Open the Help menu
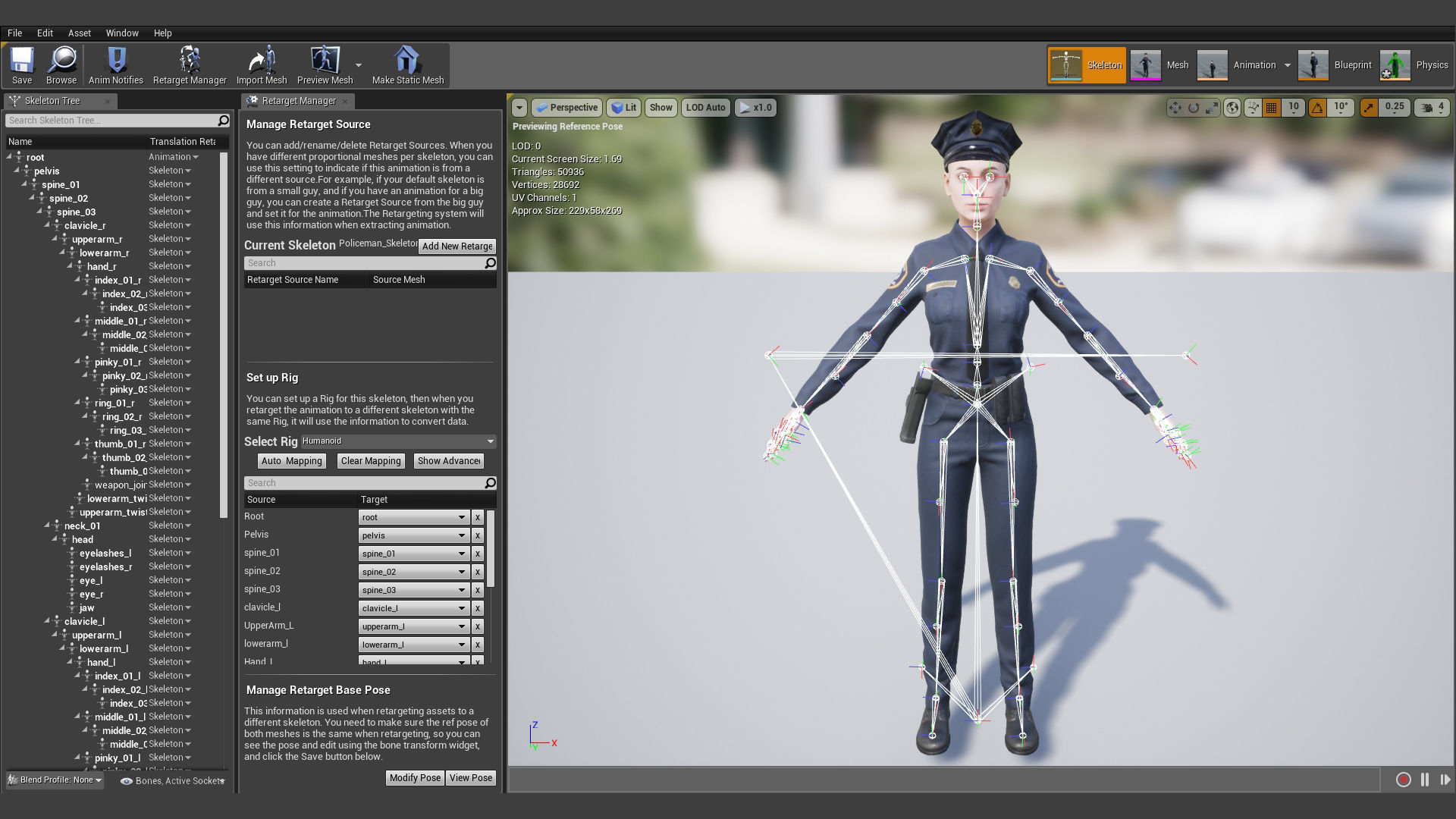This screenshot has height=819, width=1456. pyautogui.click(x=163, y=33)
